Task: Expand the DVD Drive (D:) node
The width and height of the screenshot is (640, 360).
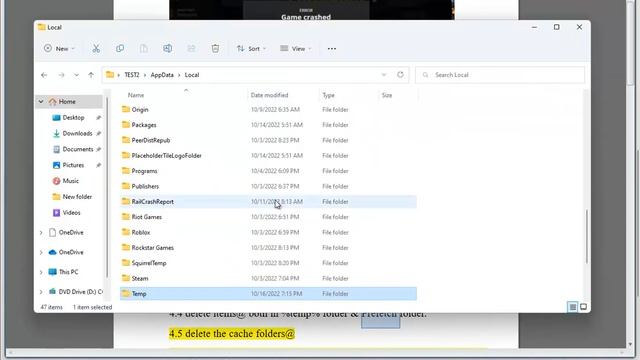Action: pyautogui.click(x=41, y=292)
